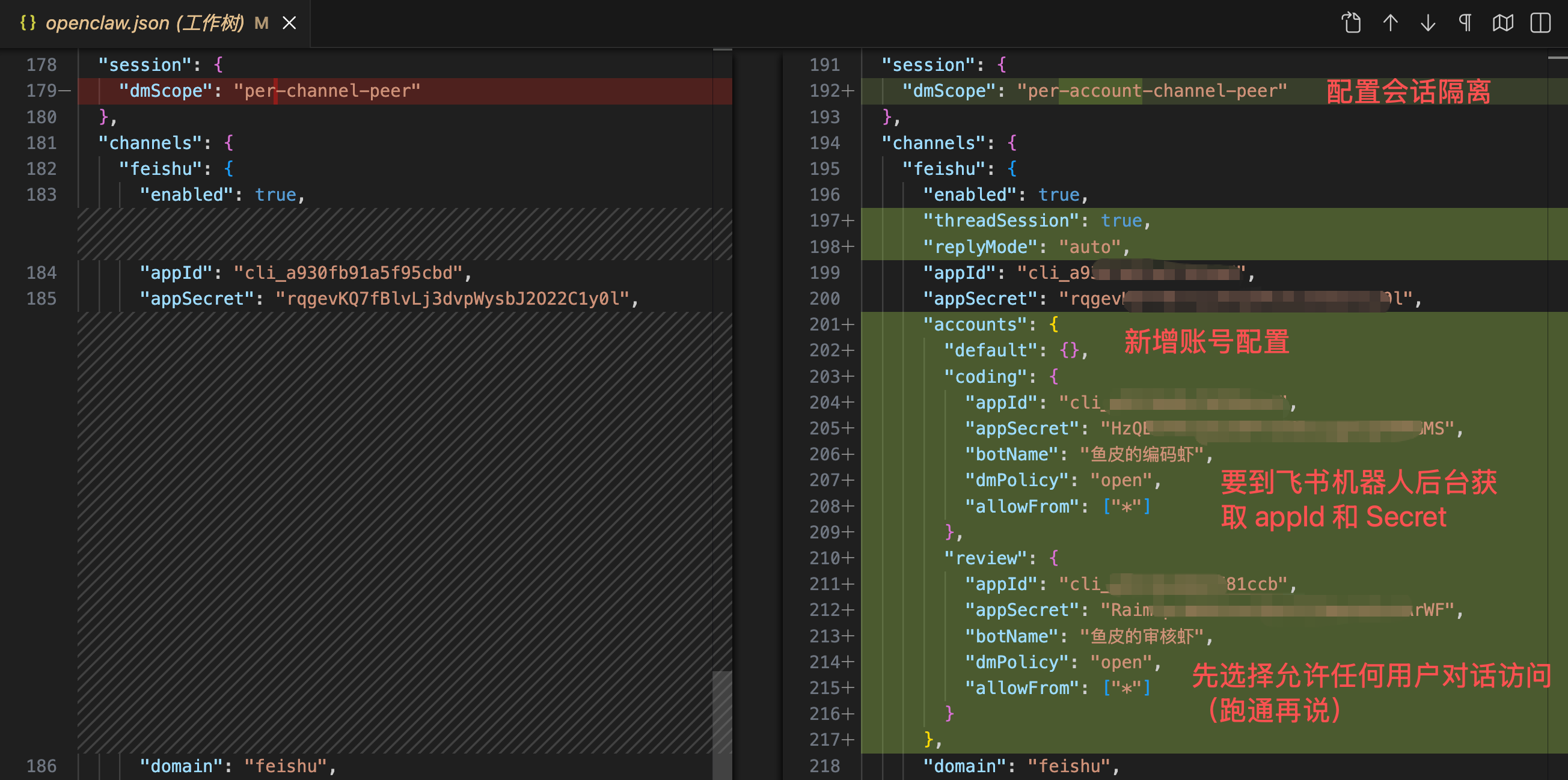Click "replyMode" auto value on right

click(x=1089, y=246)
